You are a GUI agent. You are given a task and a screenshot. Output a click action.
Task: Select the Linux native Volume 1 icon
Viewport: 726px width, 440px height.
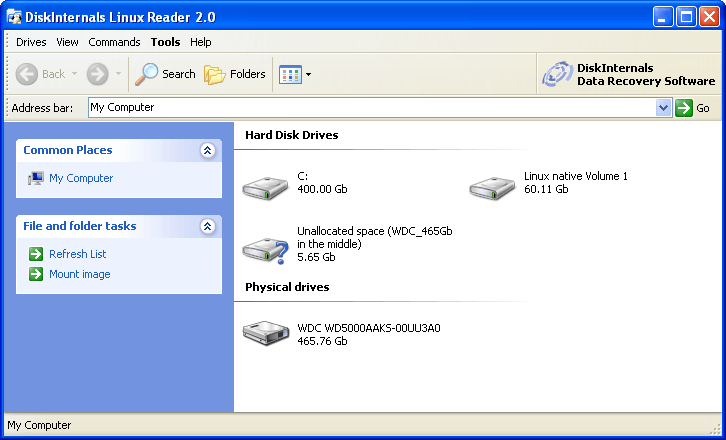point(492,188)
